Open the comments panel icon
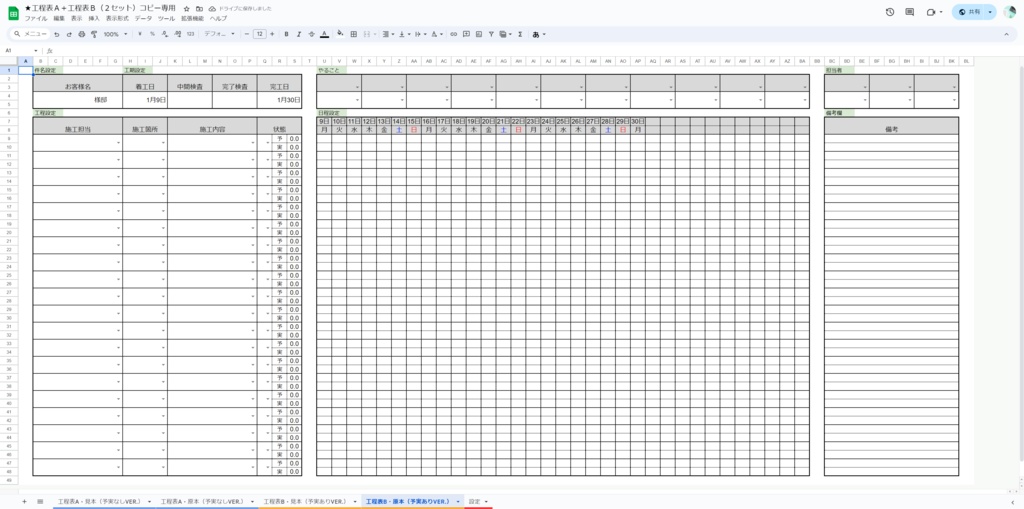 point(910,12)
